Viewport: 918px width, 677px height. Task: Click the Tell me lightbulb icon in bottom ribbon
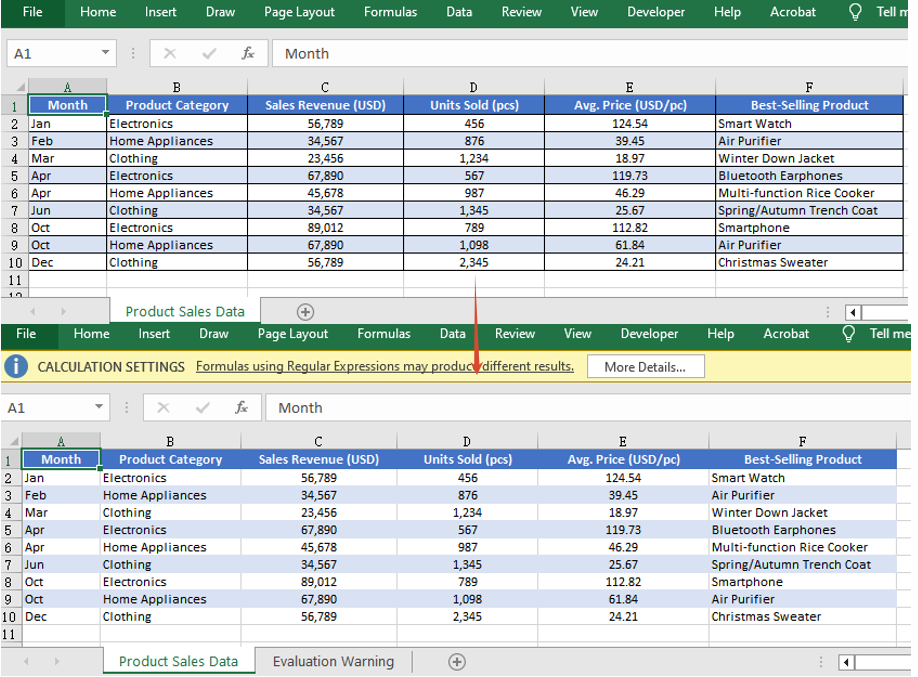pos(848,334)
